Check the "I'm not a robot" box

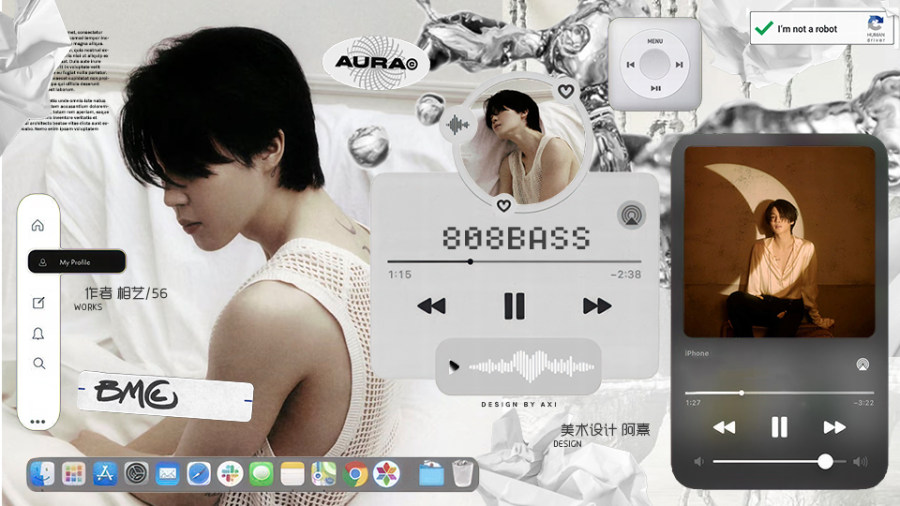click(x=764, y=29)
